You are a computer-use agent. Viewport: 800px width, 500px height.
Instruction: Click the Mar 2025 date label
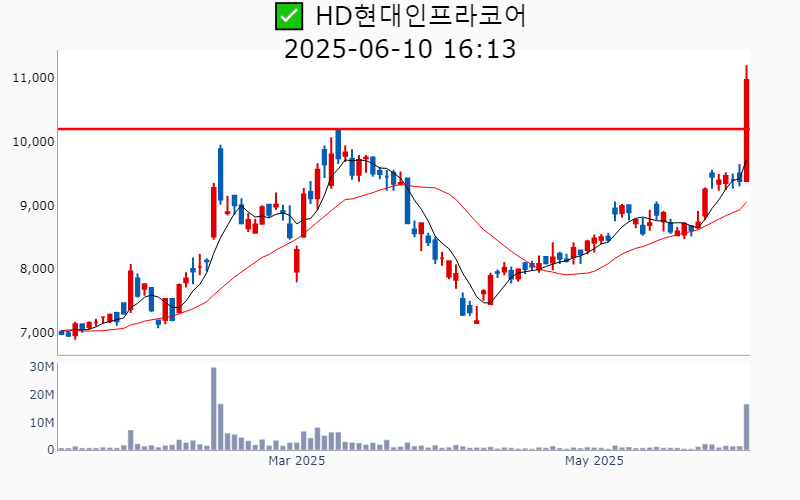[x=296, y=461]
